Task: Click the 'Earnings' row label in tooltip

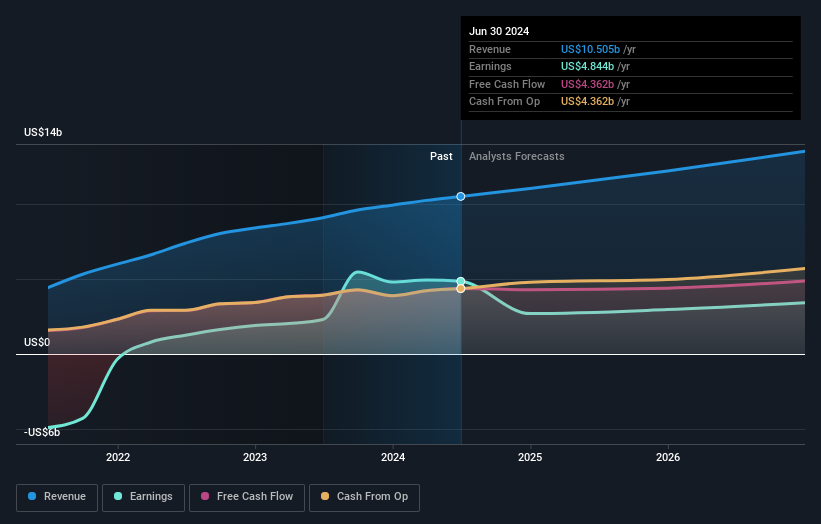Action: [490, 66]
